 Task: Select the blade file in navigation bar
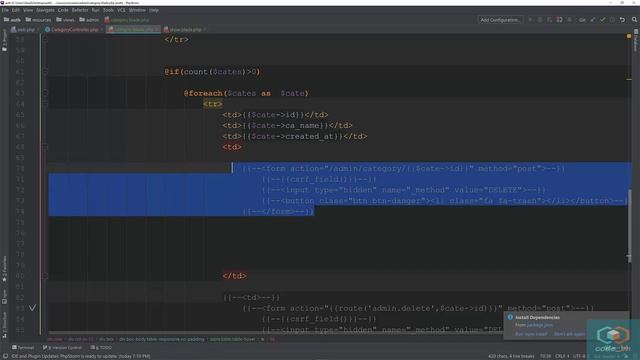coord(127,20)
